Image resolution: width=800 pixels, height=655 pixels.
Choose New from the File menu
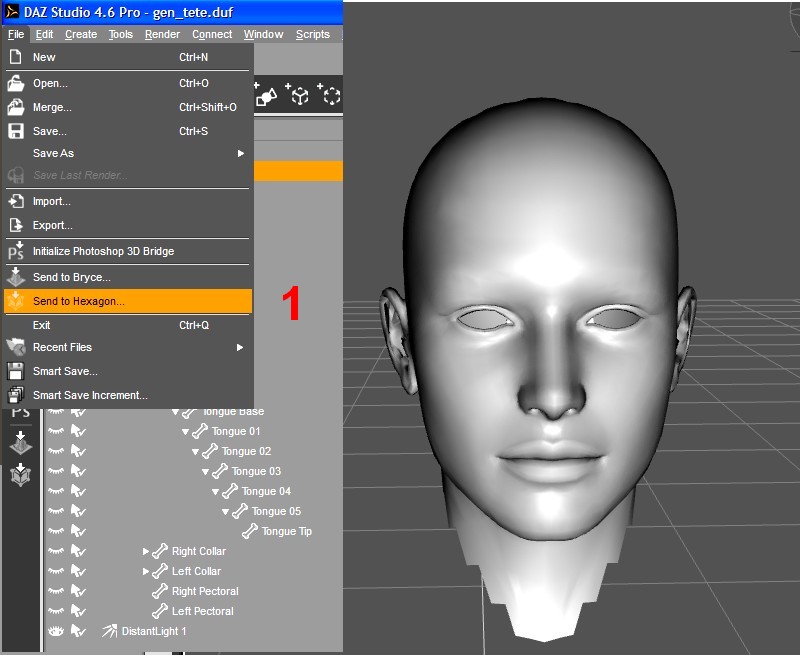point(128,57)
